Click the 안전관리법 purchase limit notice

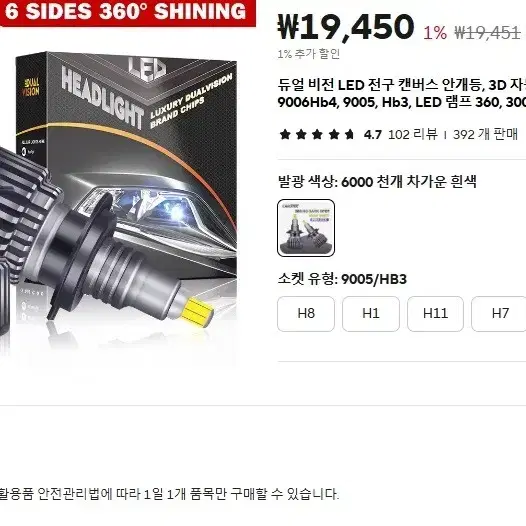point(169,494)
